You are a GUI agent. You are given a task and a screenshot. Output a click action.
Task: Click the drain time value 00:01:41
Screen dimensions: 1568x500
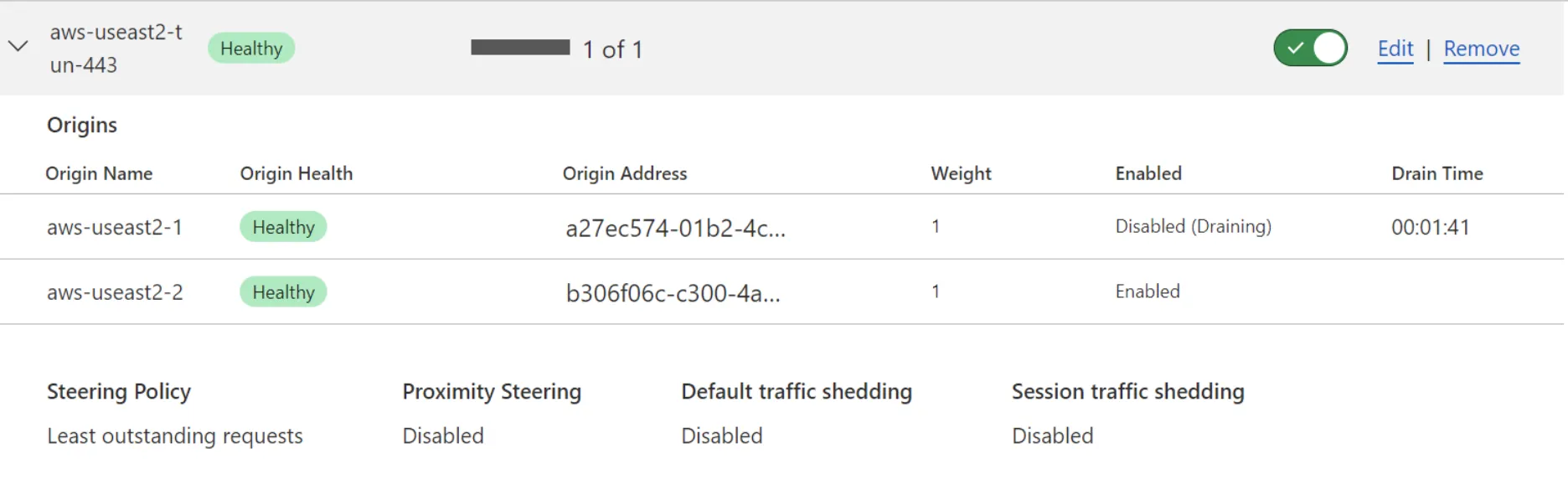(1431, 226)
